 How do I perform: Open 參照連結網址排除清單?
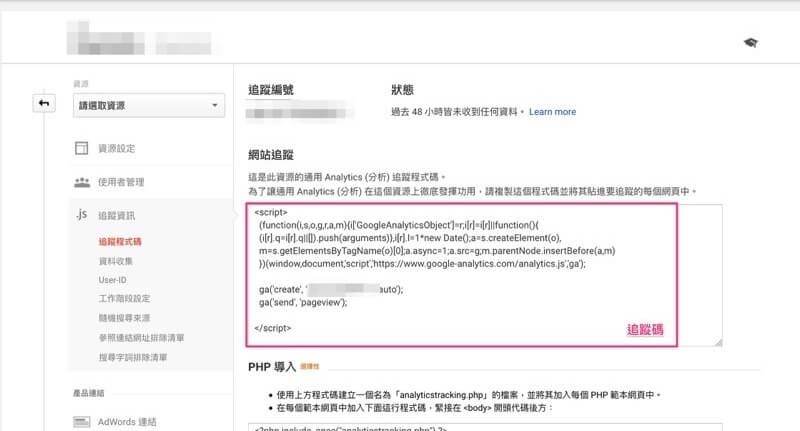(141, 337)
